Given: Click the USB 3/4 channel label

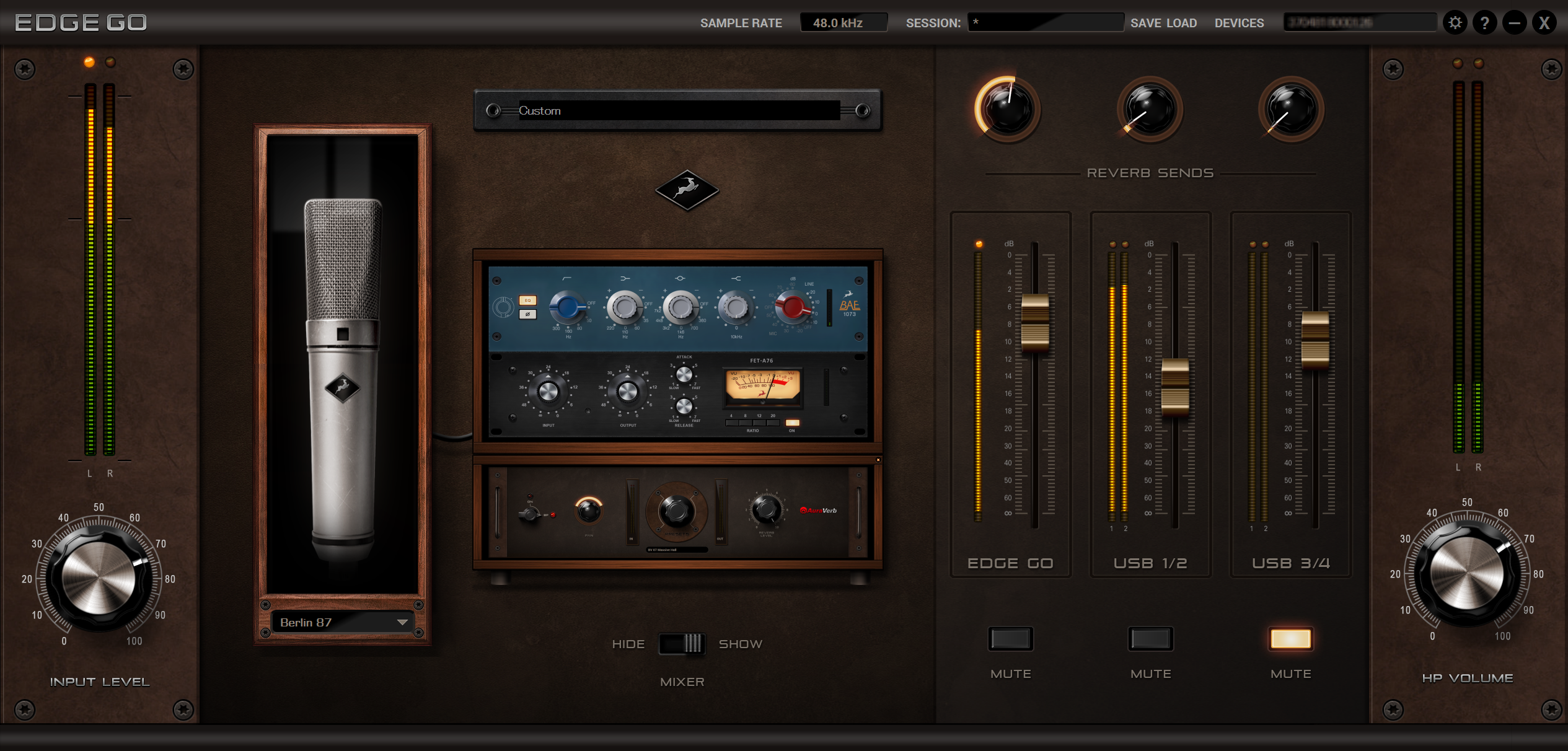Looking at the screenshot, I should coord(1291,563).
